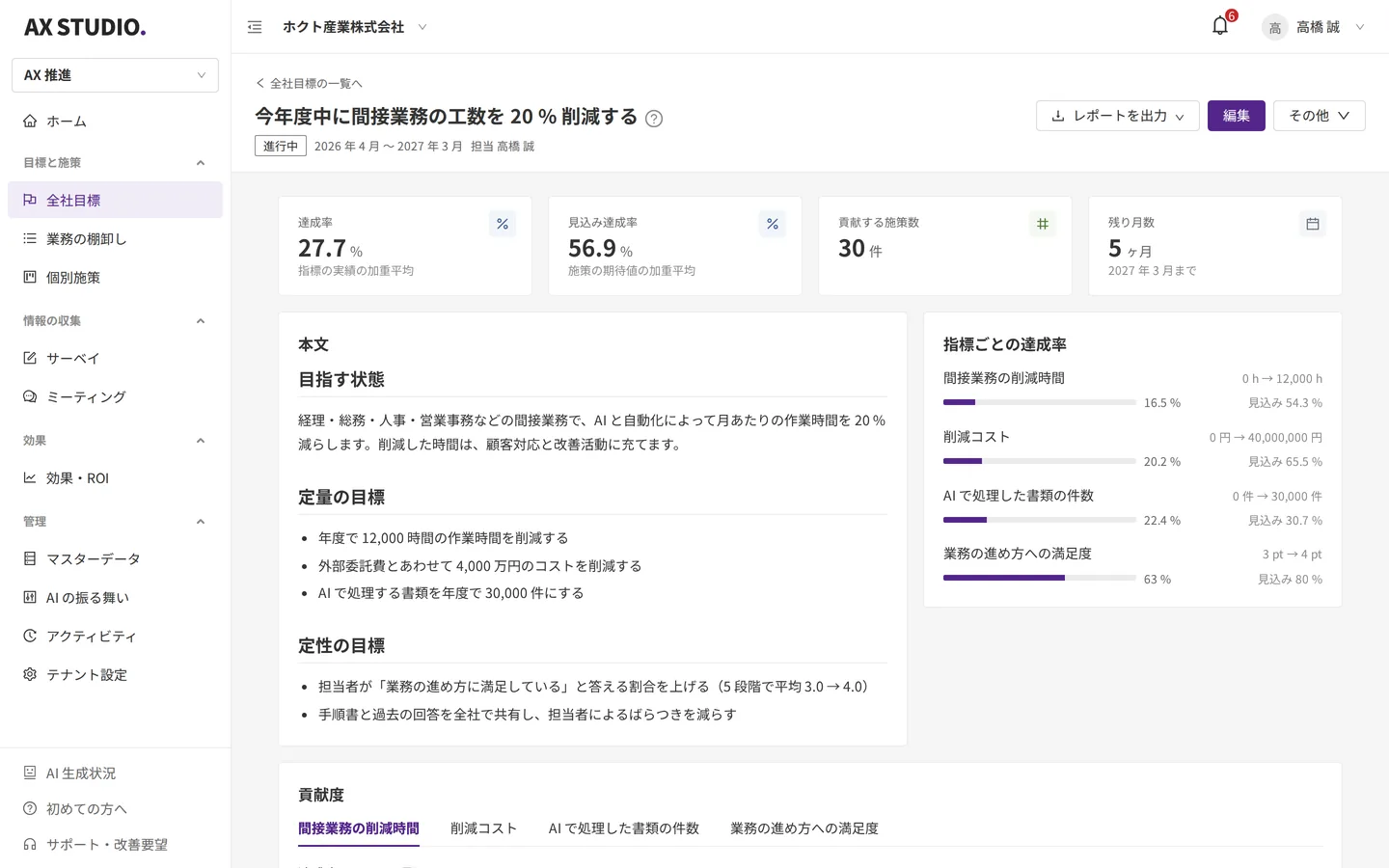Click the percent icon on 達成率 card
Image resolution: width=1389 pixels, height=868 pixels.
click(503, 224)
